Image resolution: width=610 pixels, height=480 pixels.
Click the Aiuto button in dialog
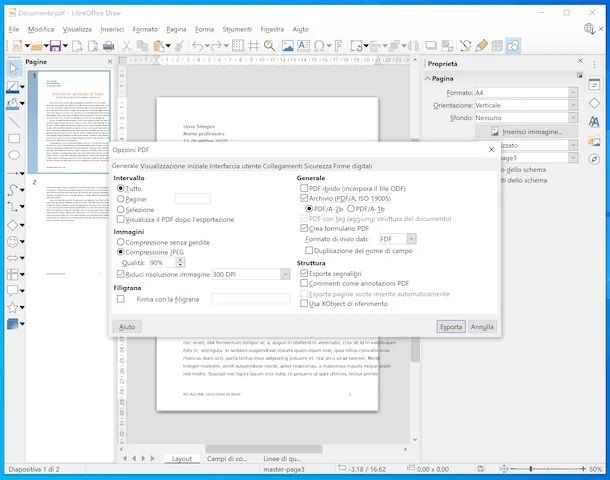pos(127,327)
